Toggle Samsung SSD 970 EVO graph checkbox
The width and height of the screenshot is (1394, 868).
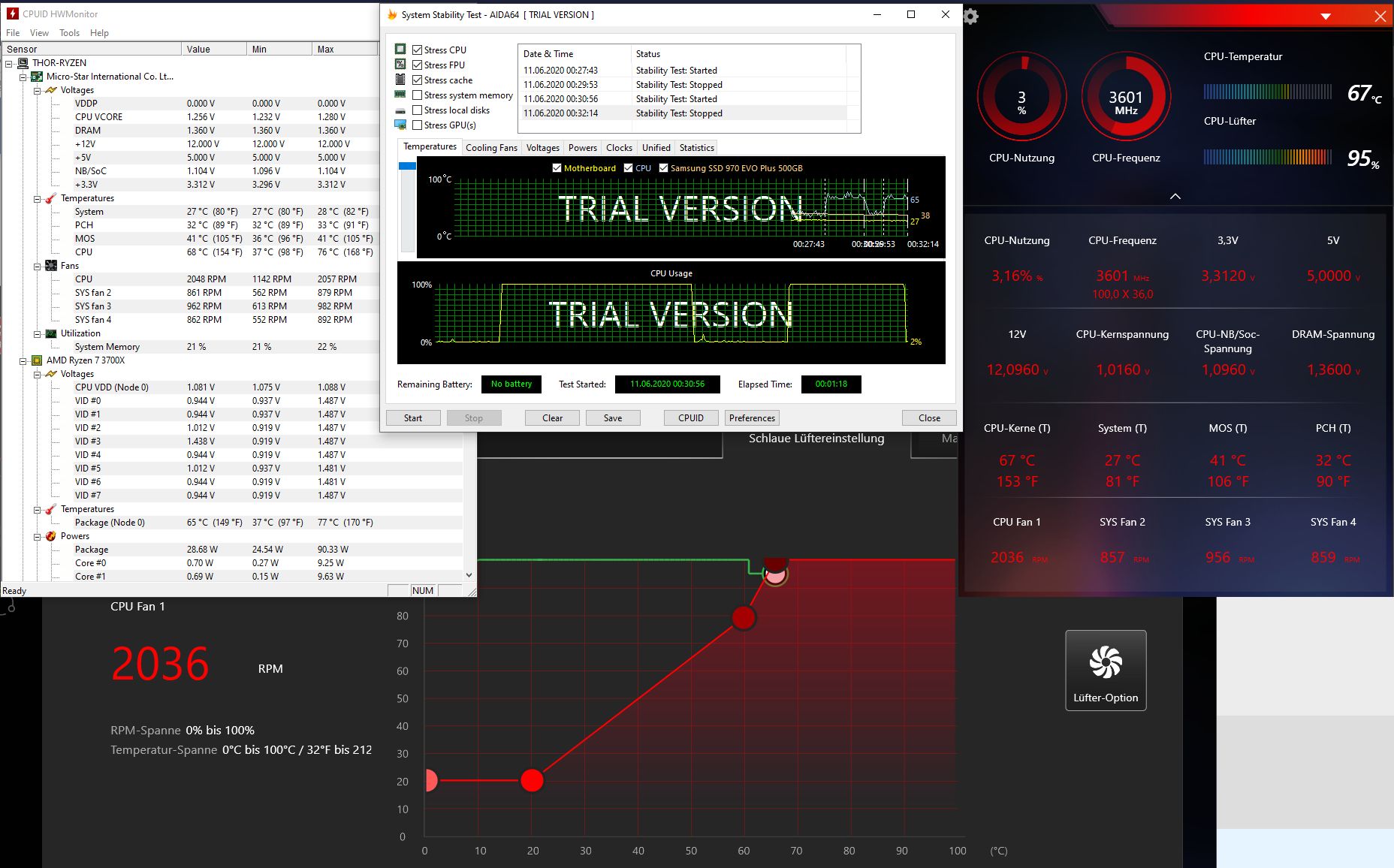coord(663,168)
